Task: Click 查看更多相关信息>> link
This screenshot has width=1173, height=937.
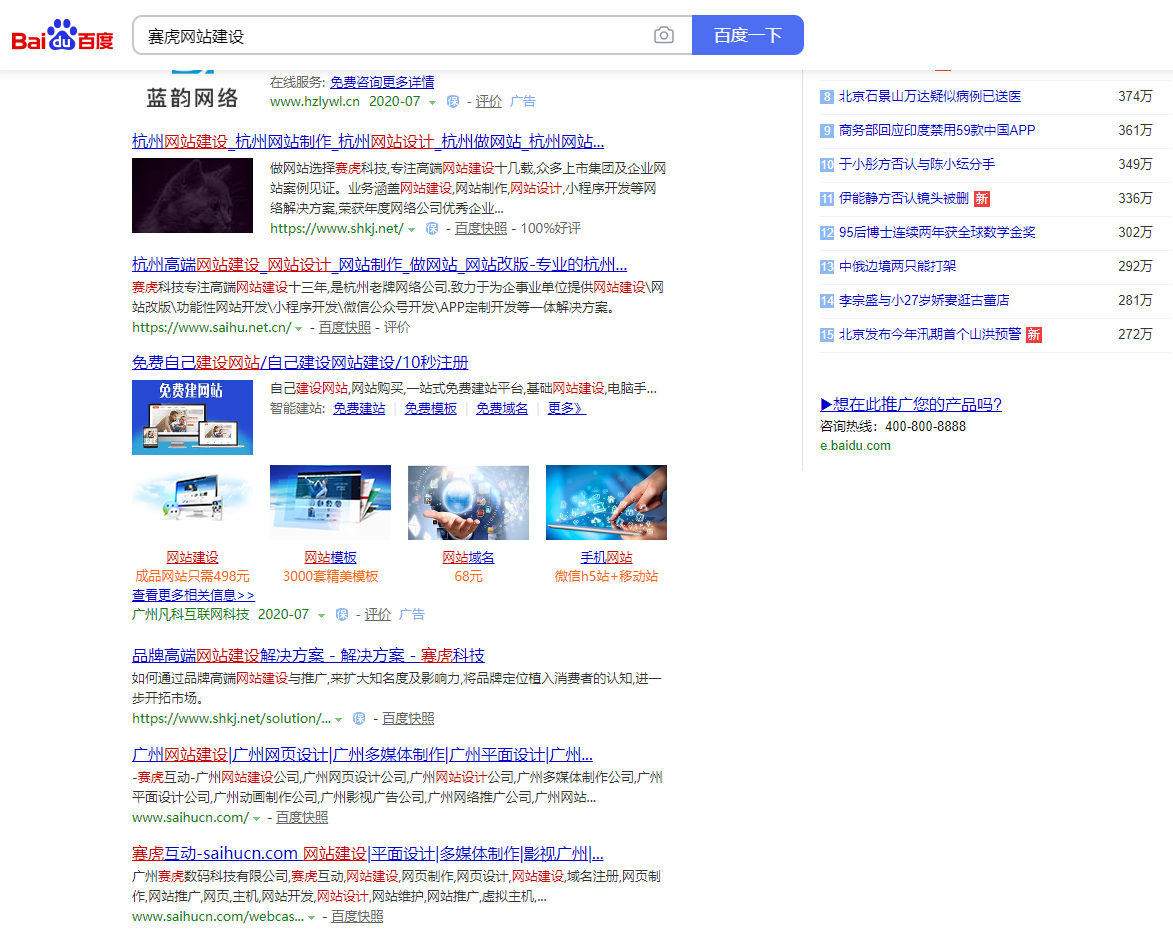Action: pyautogui.click(x=194, y=594)
